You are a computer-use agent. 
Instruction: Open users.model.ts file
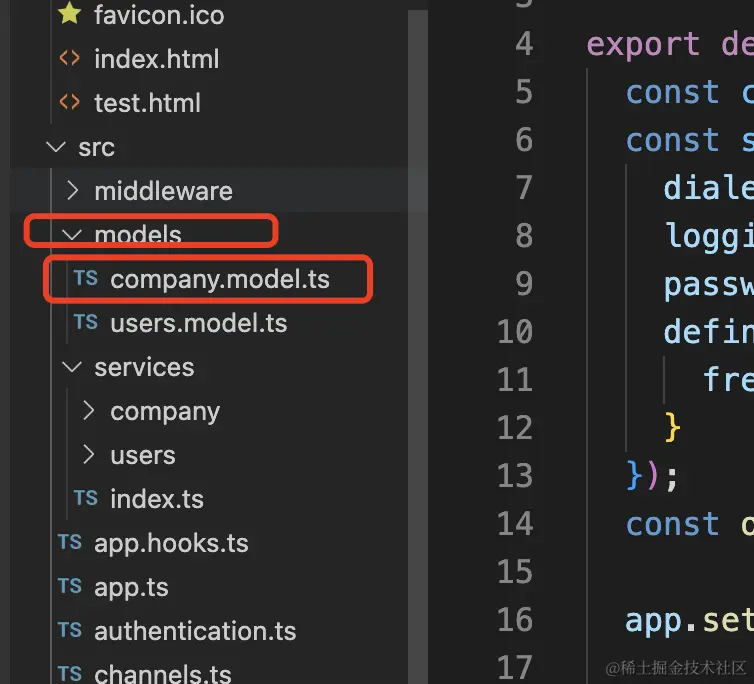coord(199,323)
